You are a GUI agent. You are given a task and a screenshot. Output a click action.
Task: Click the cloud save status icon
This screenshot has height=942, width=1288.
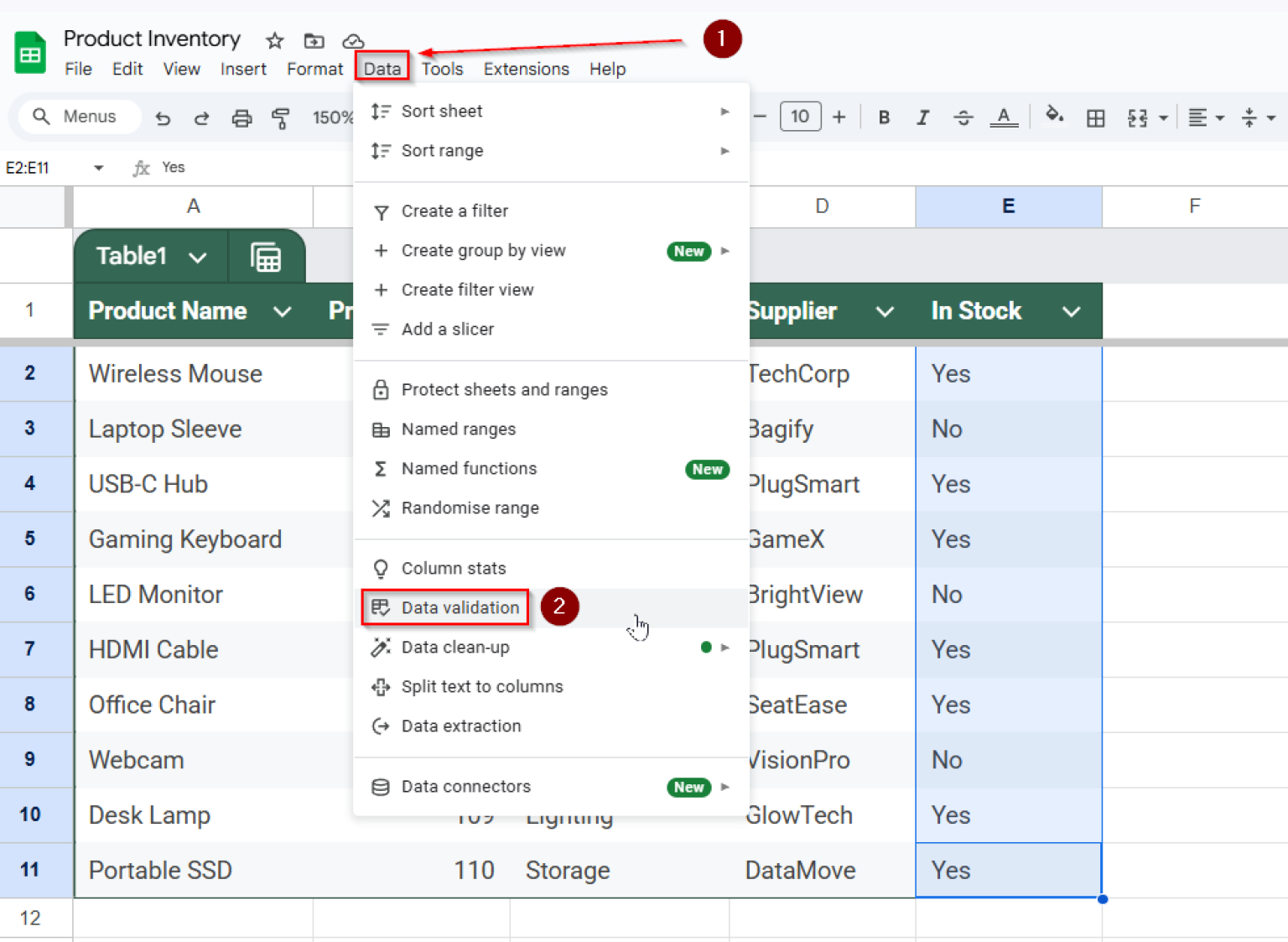353,39
